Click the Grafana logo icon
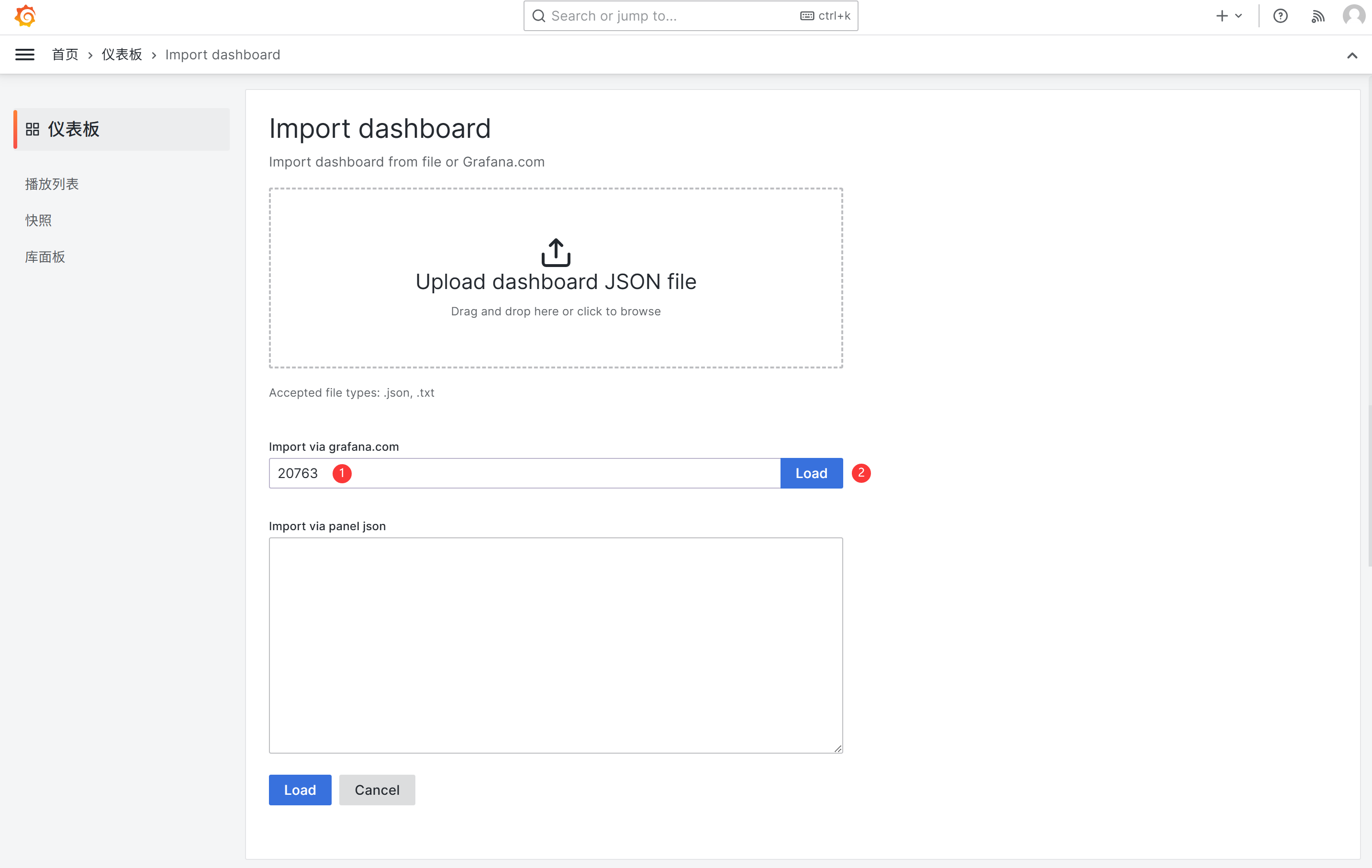This screenshot has height=868, width=1372. 26,16
